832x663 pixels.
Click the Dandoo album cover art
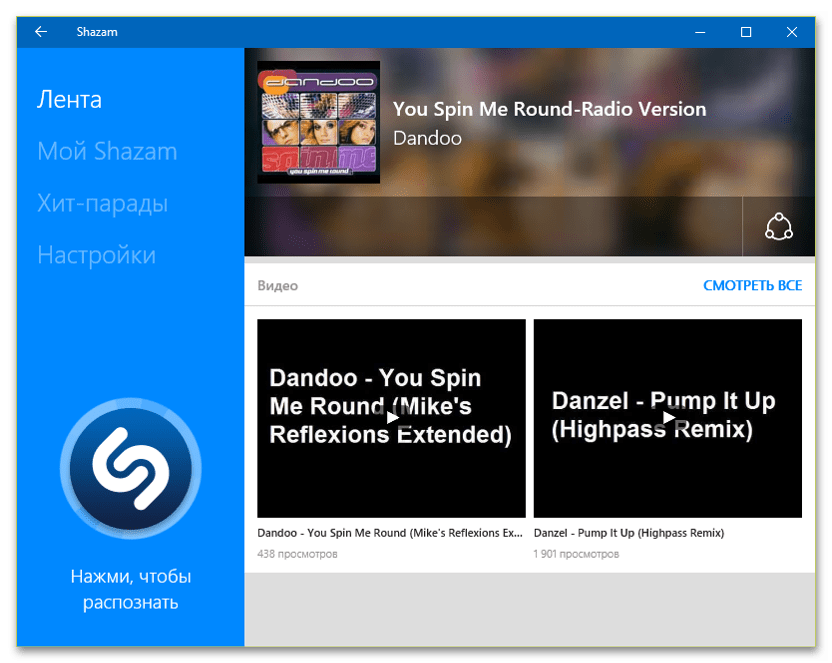318,122
